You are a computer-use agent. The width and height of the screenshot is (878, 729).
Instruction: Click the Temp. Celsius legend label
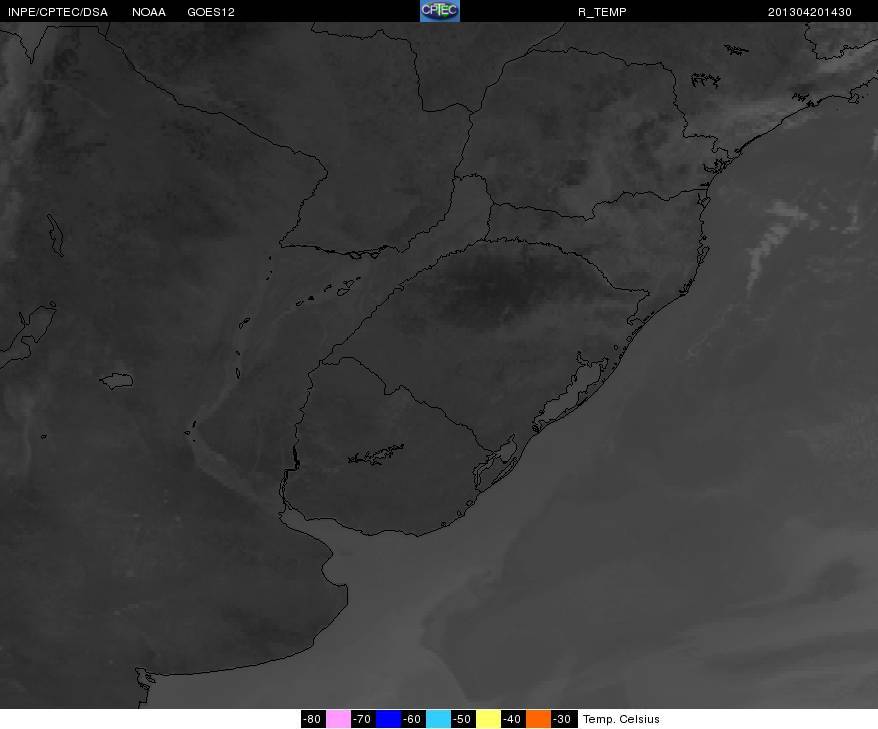[621, 719]
